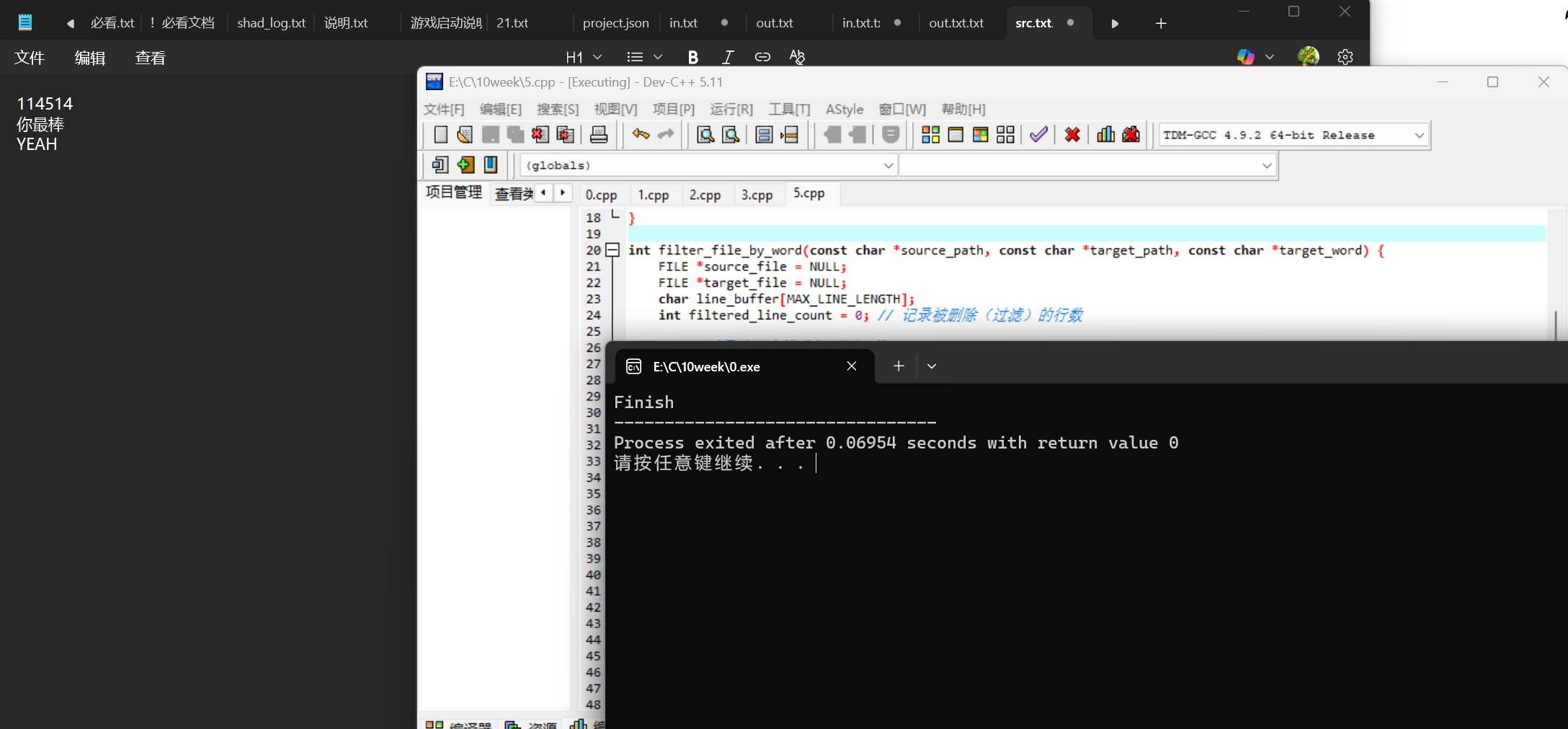This screenshot has height=729, width=1568.
Task: Create a new source file in Dev-C++
Action: click(x=440, y=135)
